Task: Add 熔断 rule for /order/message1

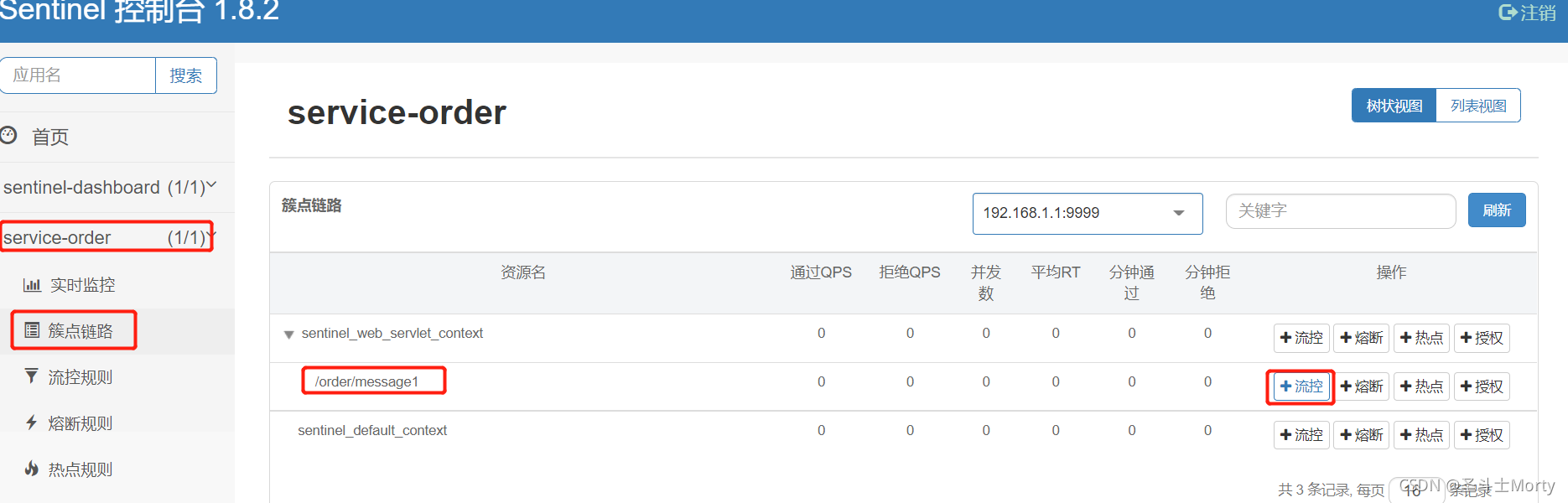Action: pos(1362,386)
